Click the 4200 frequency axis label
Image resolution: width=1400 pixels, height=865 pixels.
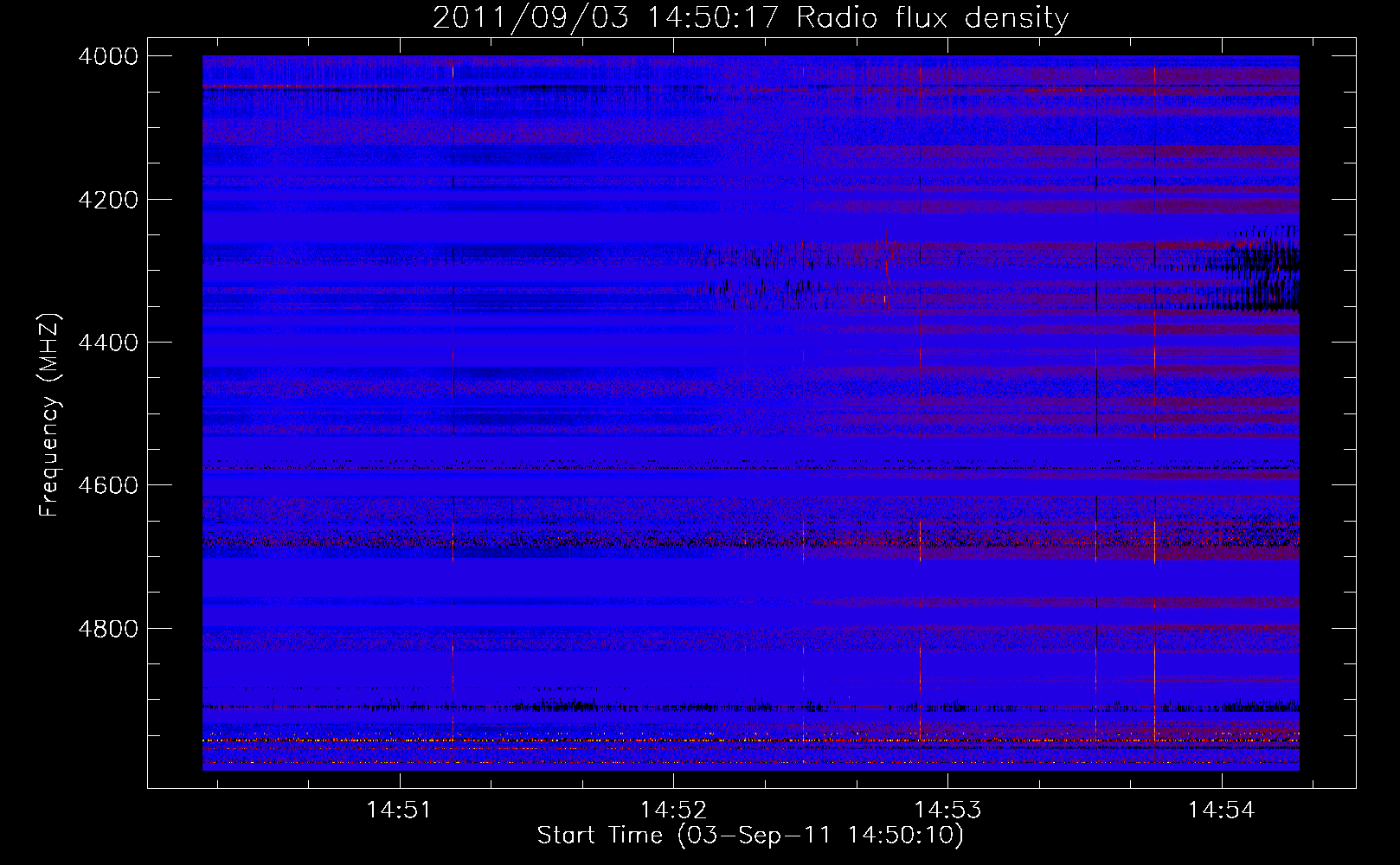click(107, 200)
